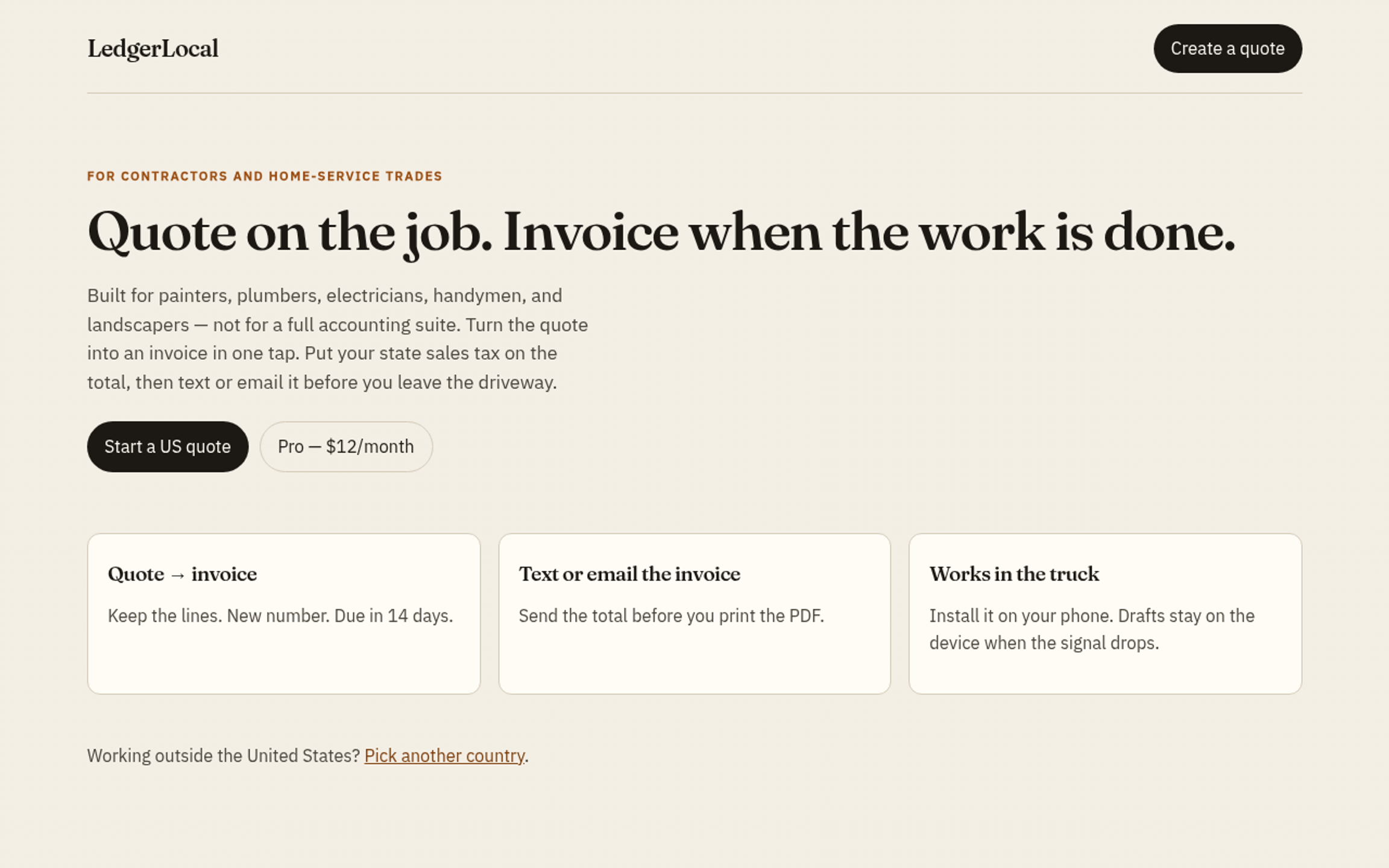Click the main headline Quote on the job
The width and height of the screenshot is (1389, 868).
(x=661, y=234)
